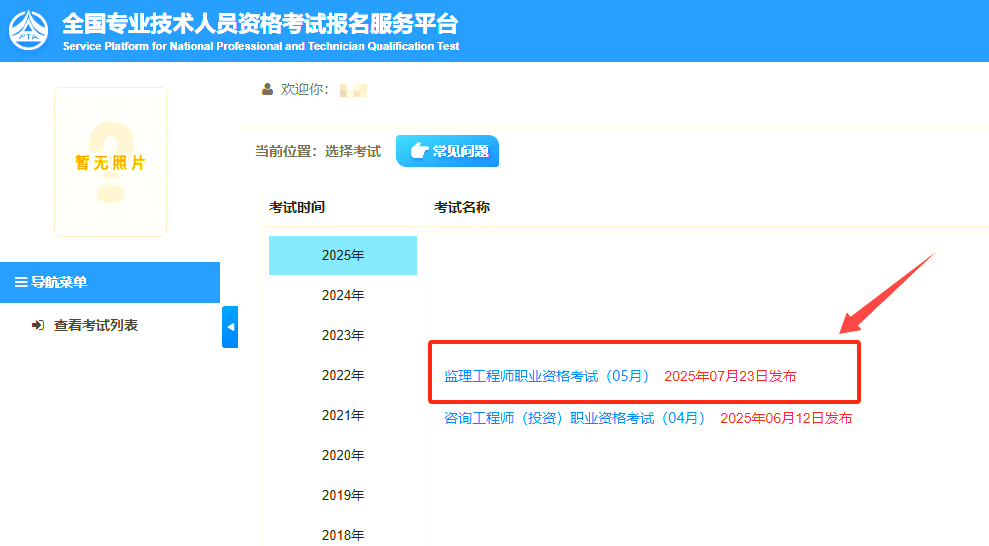Select the 2021年 exam year

343,416
